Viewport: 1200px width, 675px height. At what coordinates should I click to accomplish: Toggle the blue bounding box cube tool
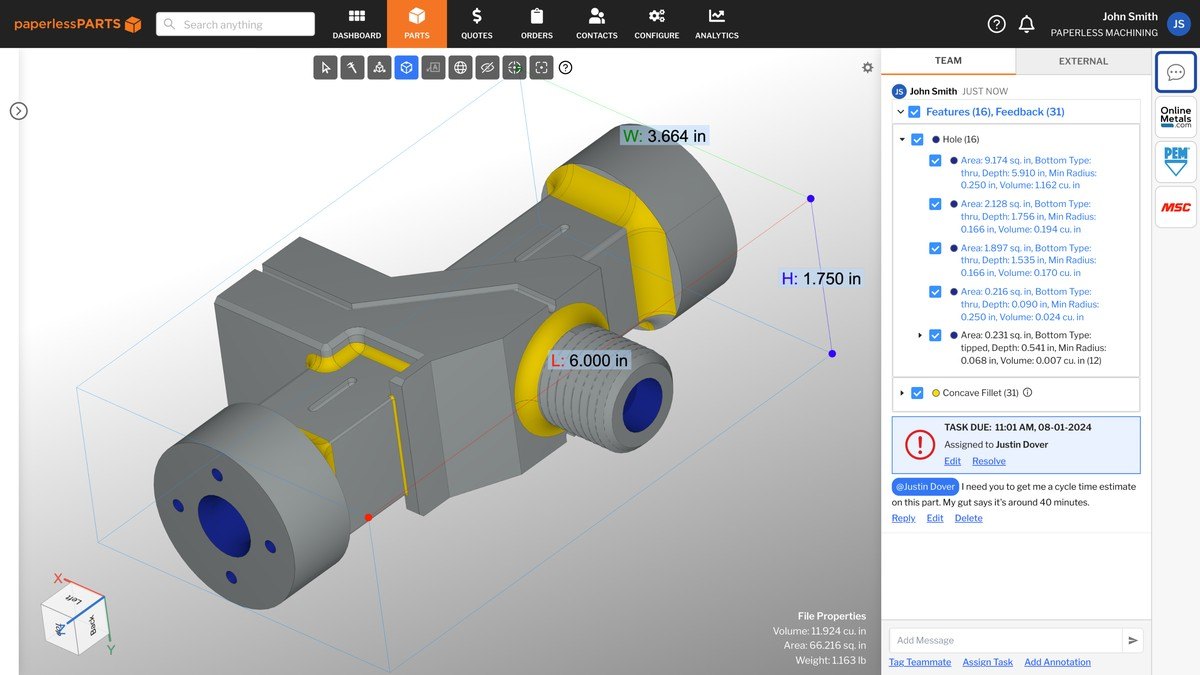coord(406,67)
